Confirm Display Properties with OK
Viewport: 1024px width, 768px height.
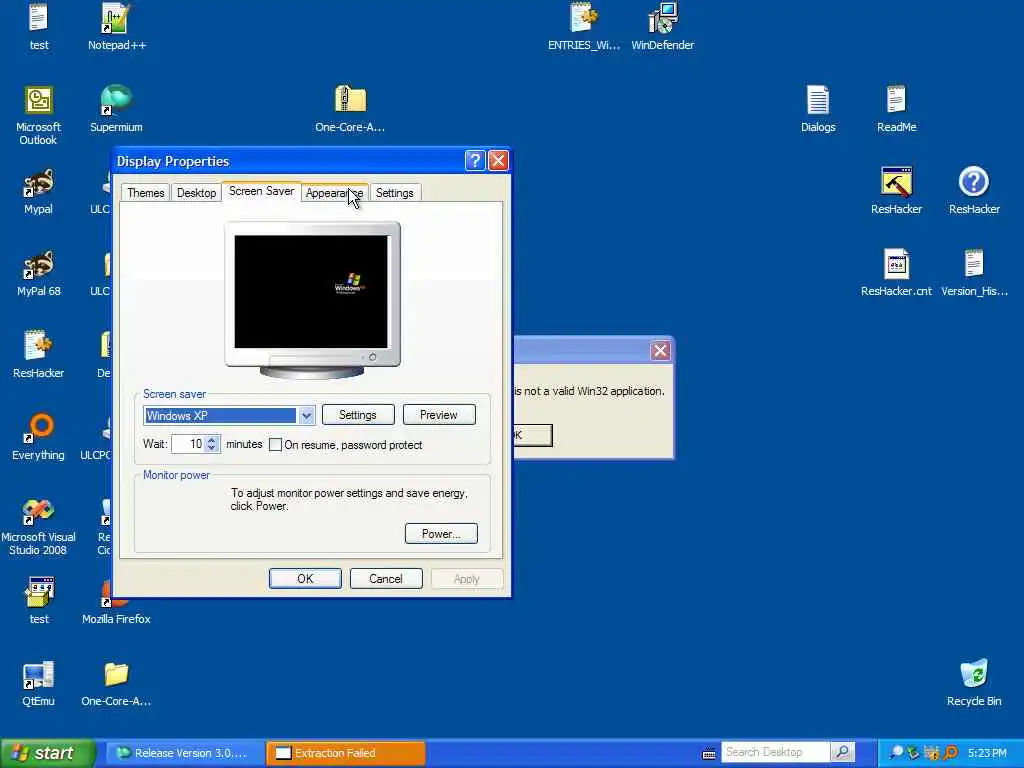tap(305, 579)
